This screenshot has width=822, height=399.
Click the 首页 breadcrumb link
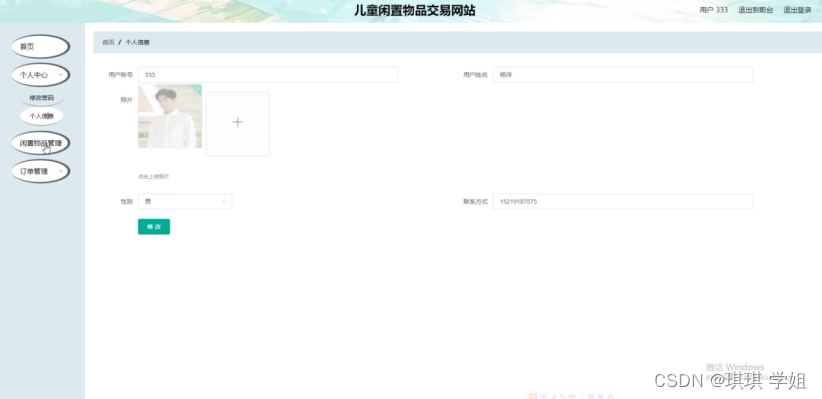[x=108, y=42]
